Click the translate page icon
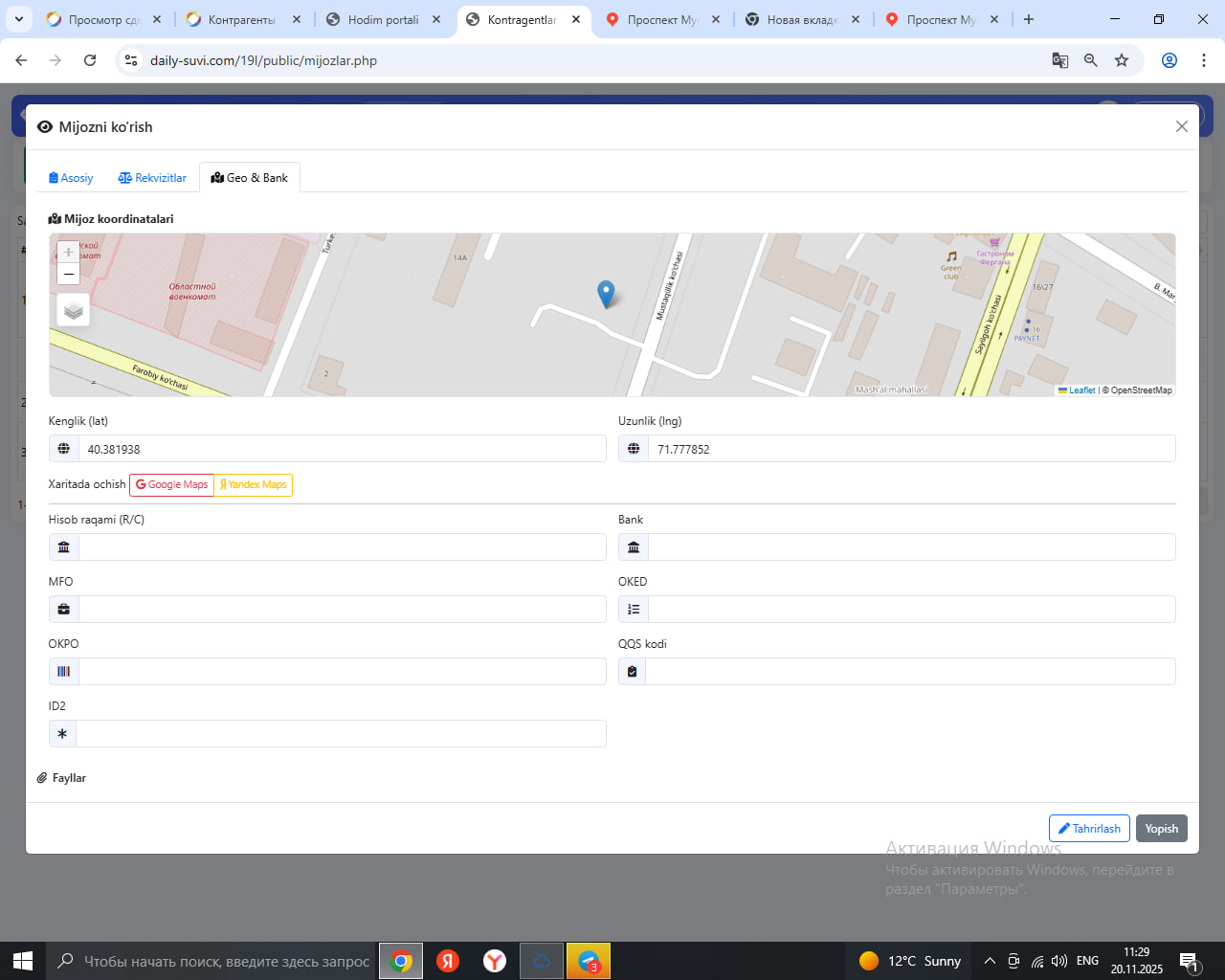The width and height of the screenshot is (1225, 980). (1060, 60)
